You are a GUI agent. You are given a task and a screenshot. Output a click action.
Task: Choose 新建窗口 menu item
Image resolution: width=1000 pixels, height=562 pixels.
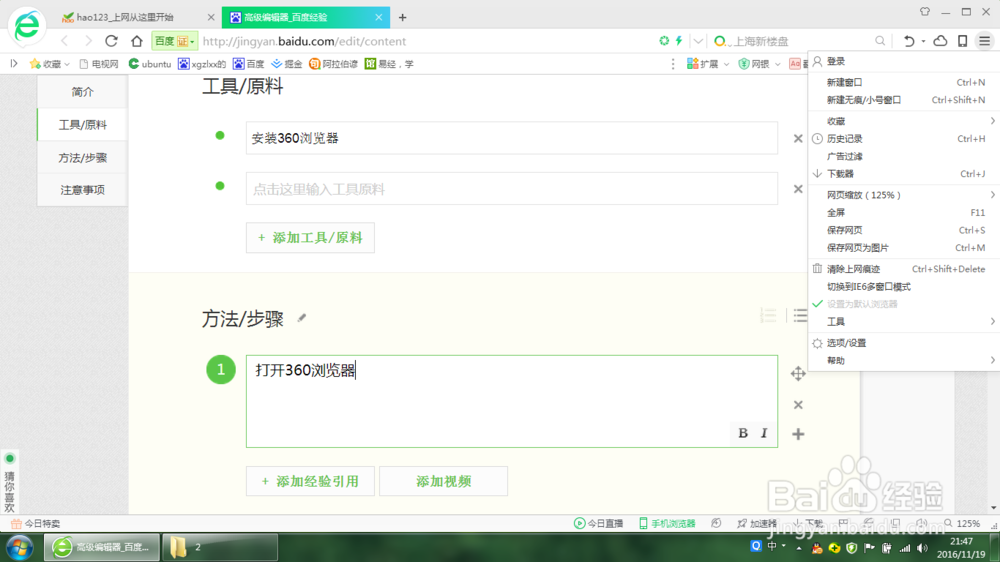(903, 82)
